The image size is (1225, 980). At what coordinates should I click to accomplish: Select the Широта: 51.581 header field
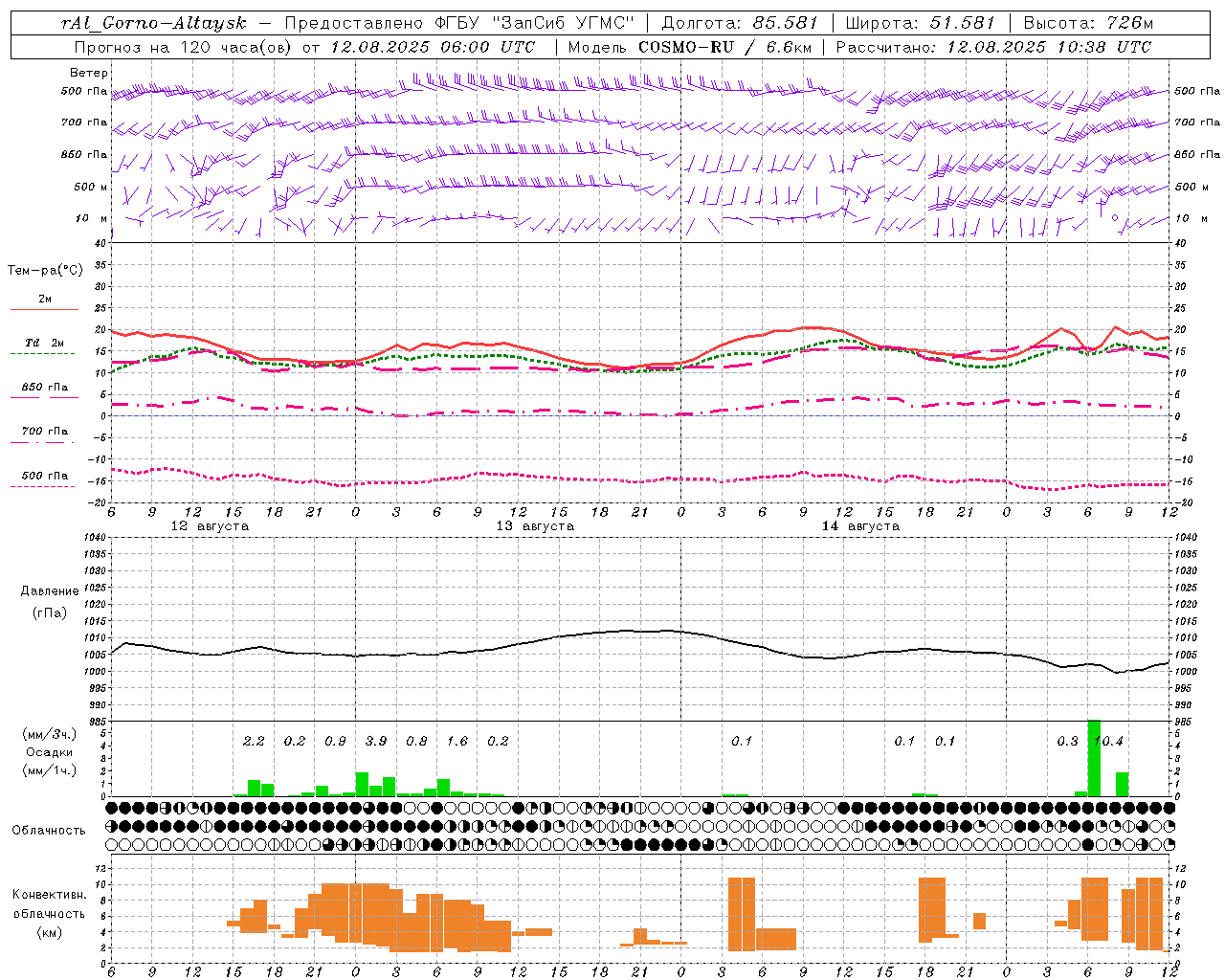click(x=921, y=23)
